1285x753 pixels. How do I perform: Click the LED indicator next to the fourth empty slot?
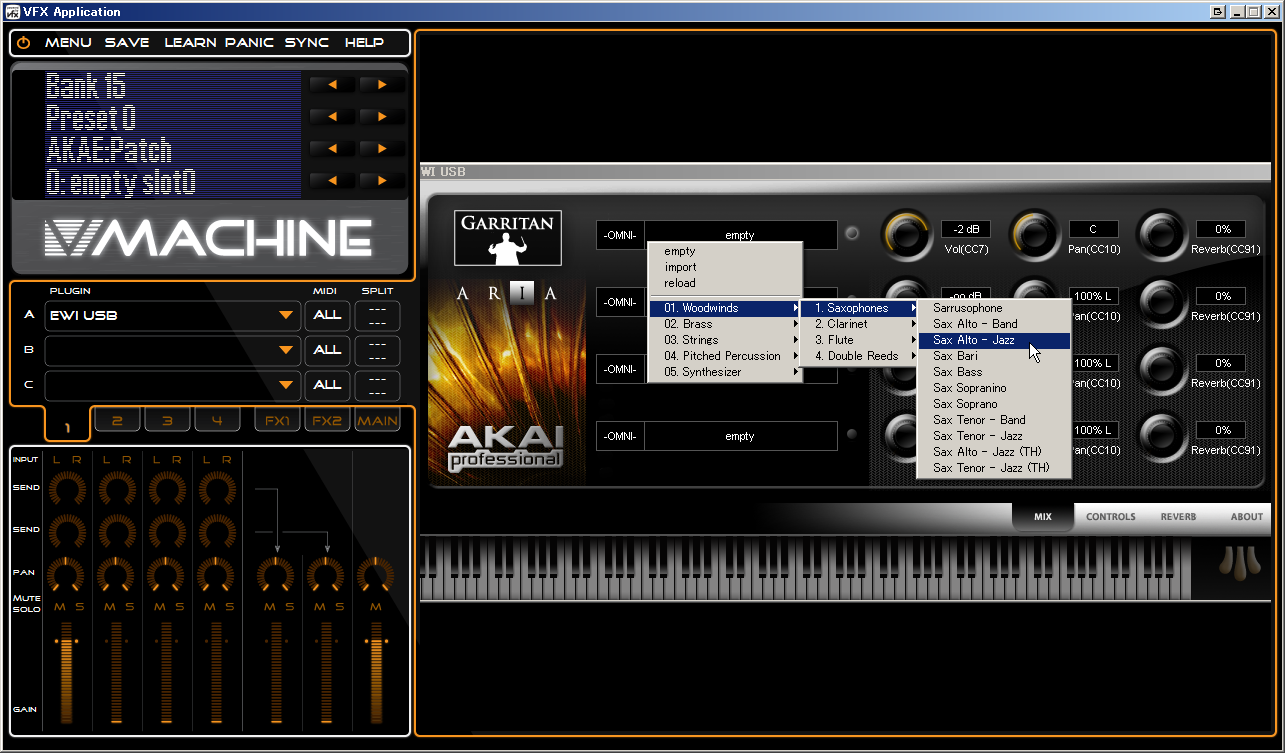[x=852, y=435]
